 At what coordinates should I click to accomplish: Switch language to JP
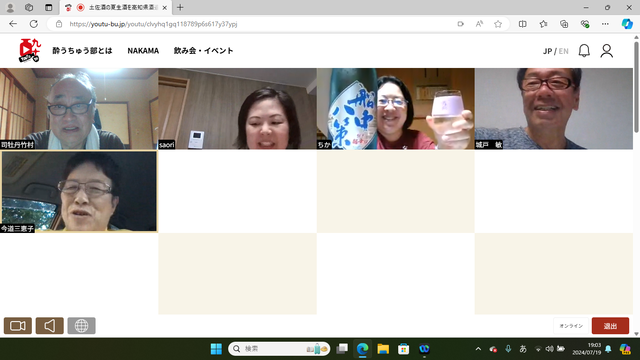coord(547,51)
